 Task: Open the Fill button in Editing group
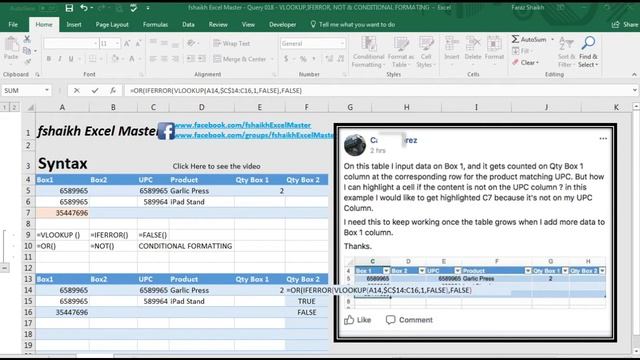tap(521, 51)
